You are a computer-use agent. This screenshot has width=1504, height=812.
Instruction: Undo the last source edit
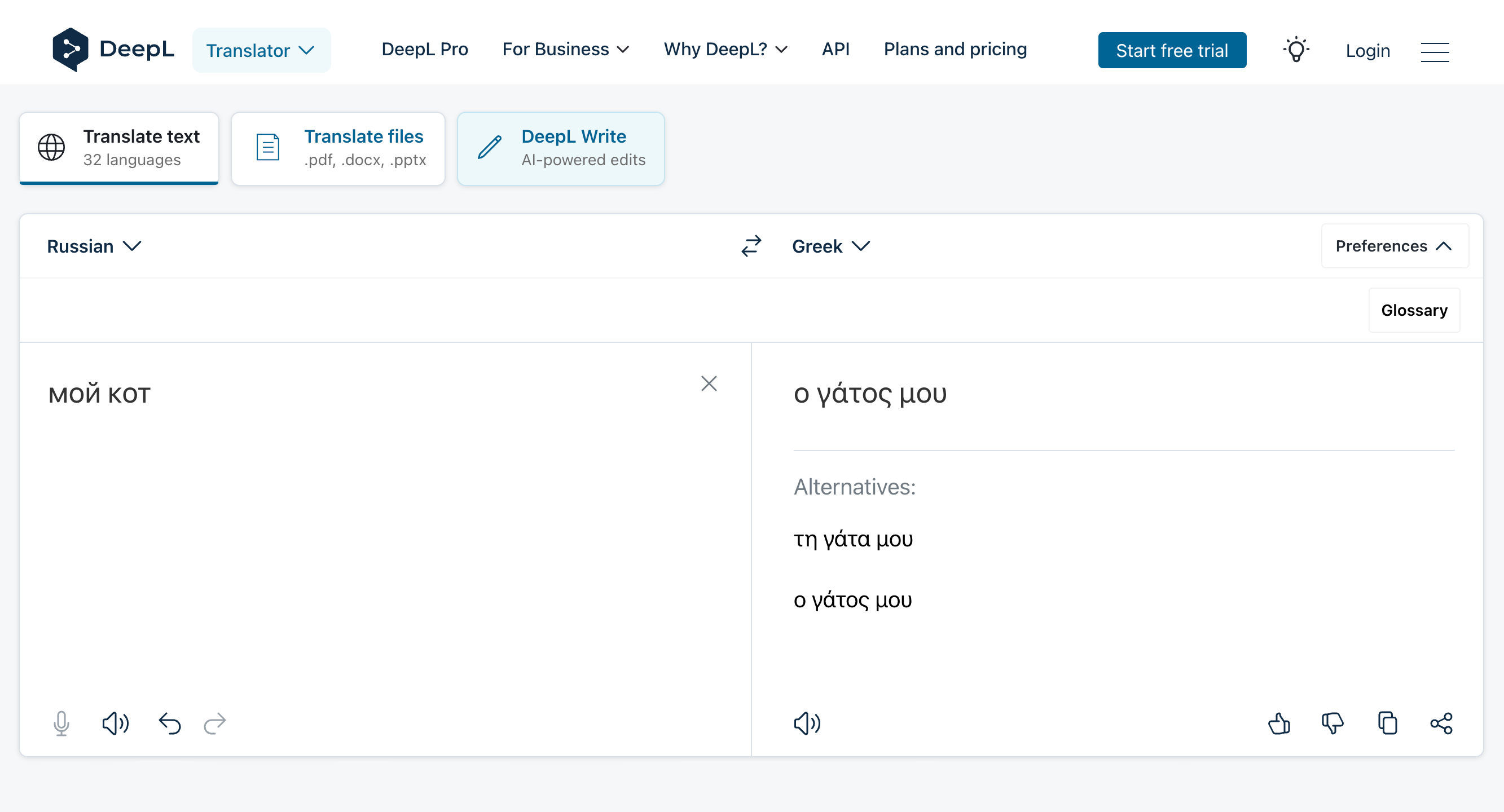tap(169, 723)
